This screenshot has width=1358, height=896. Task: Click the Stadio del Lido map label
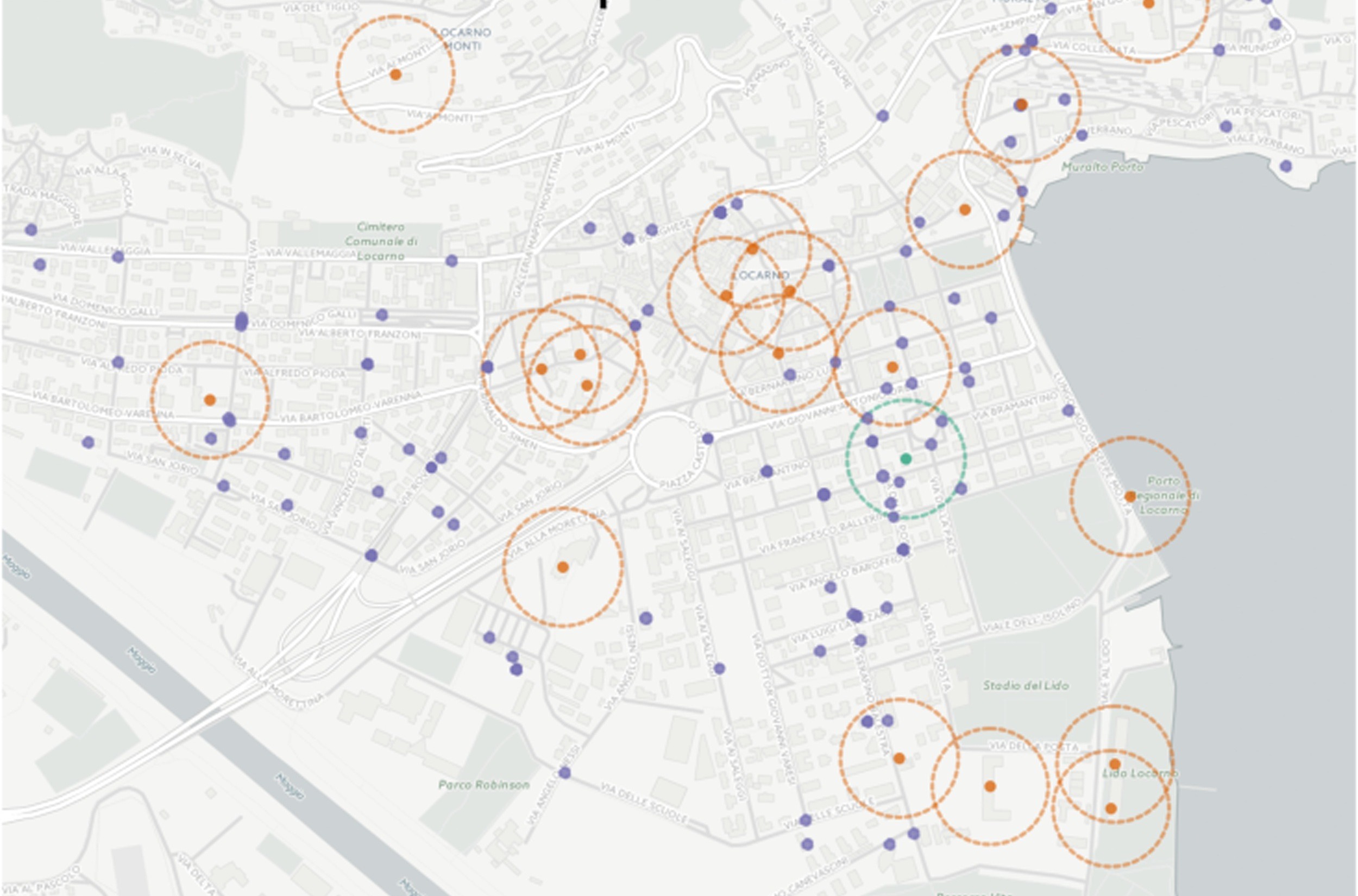1026,685
